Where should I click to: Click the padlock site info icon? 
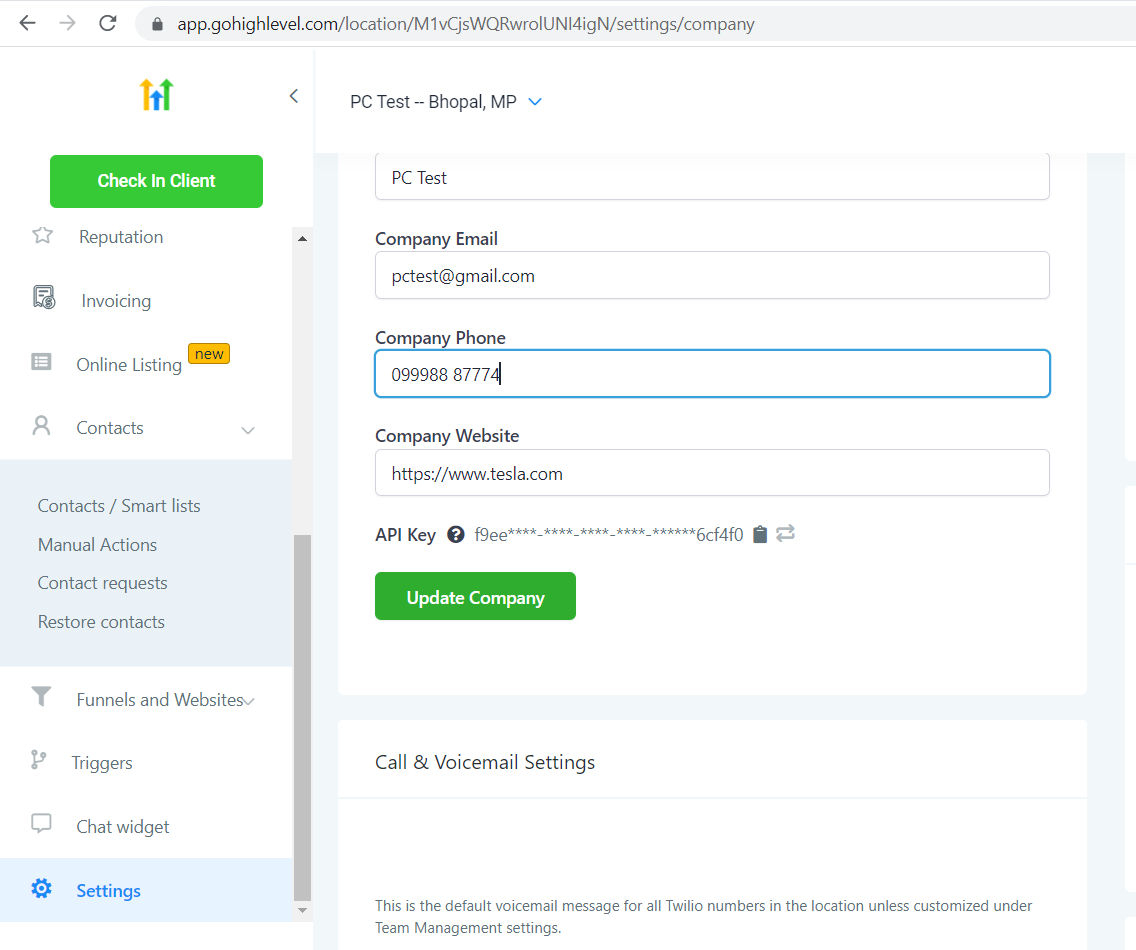[x=157, y=24]
